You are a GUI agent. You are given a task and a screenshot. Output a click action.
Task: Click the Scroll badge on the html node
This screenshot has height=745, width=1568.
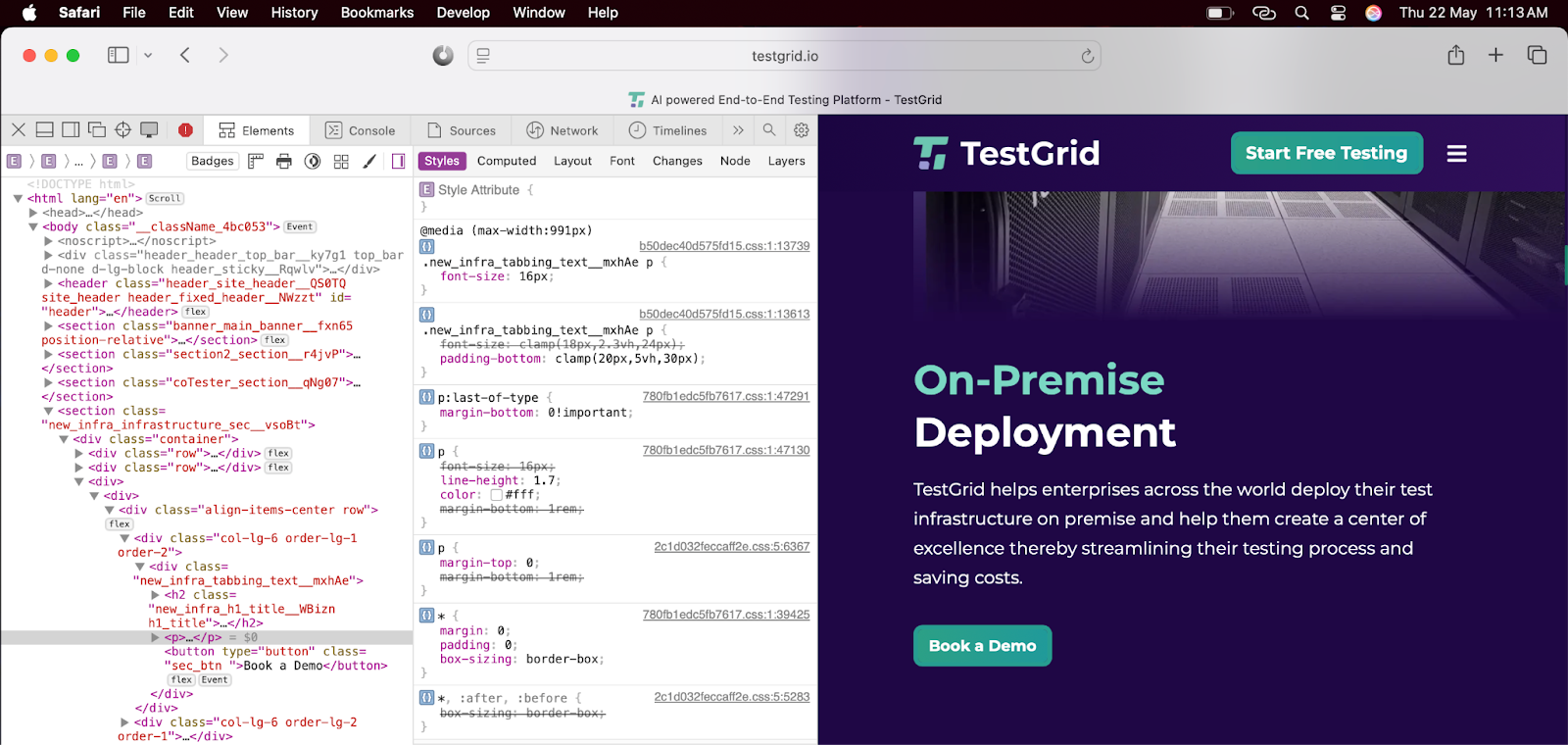(x=165, y=198)
